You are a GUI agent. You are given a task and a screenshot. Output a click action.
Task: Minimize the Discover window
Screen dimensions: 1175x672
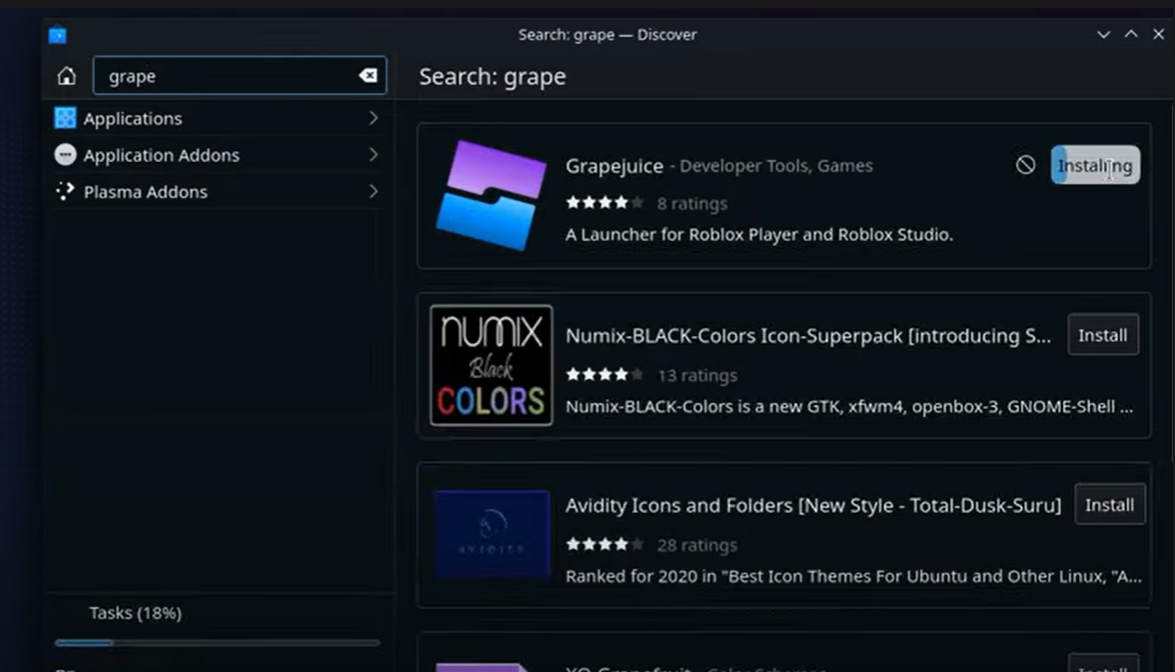click(x=1103, y=34)
